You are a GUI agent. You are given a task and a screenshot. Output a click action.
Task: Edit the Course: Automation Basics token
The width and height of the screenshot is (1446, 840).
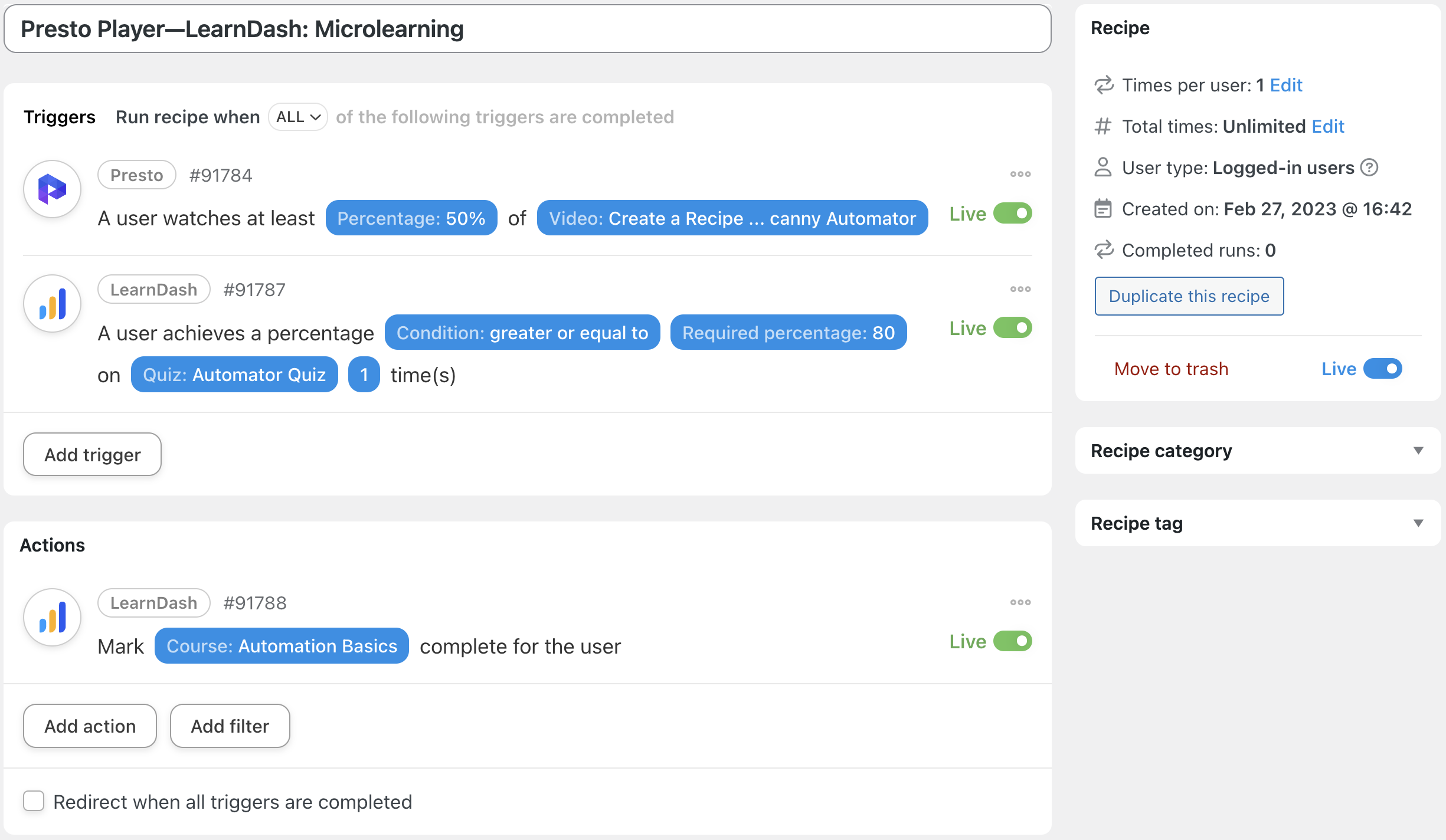[x=282, y=646]
